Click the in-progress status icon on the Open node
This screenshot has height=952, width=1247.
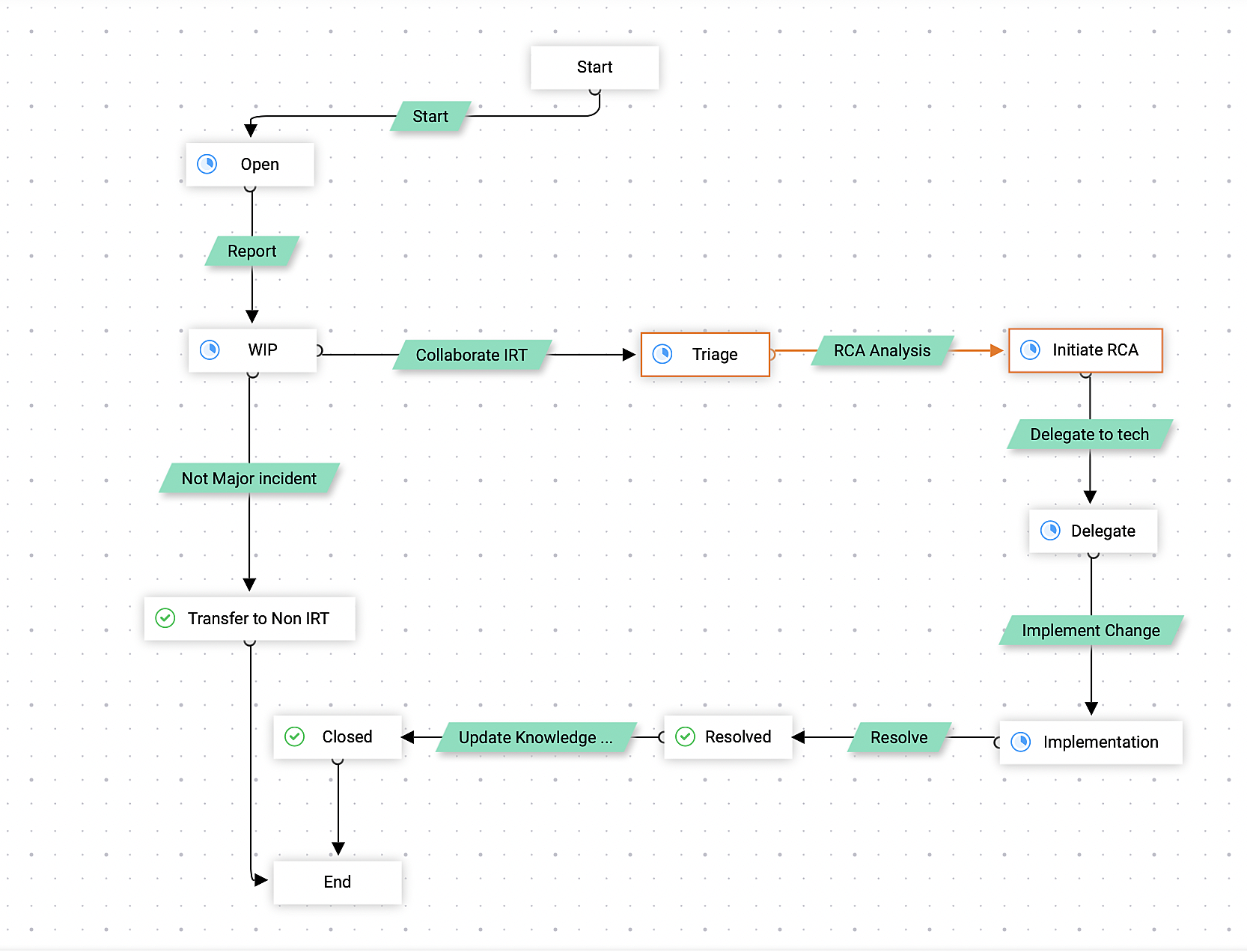coord(207,164)
